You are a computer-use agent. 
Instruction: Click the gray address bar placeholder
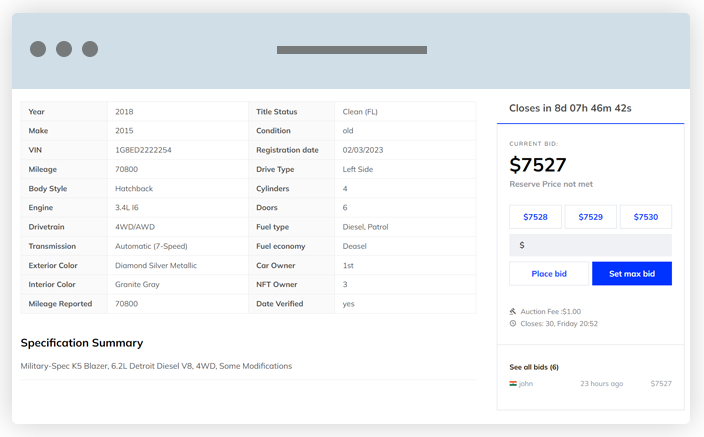pyautogui.click(x=352, y=50)
